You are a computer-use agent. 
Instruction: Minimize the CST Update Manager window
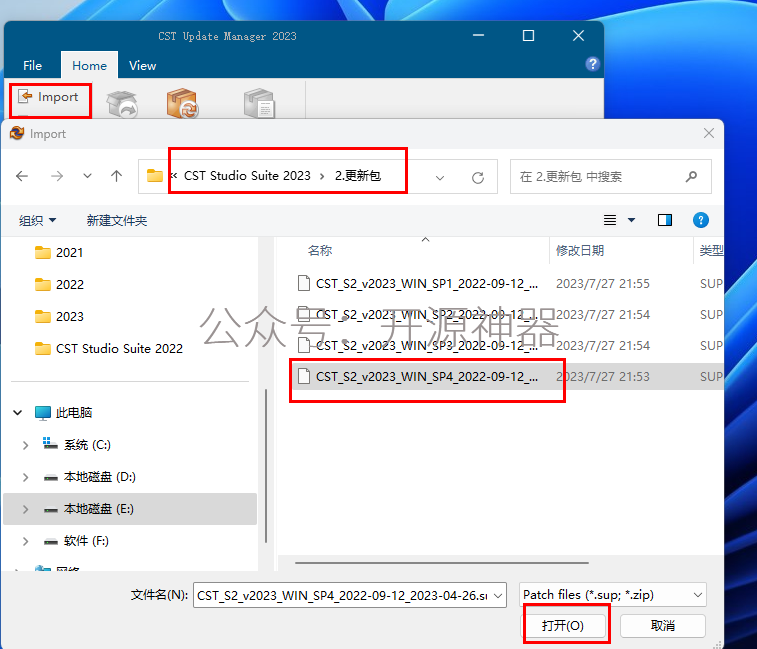pos(478,36)
